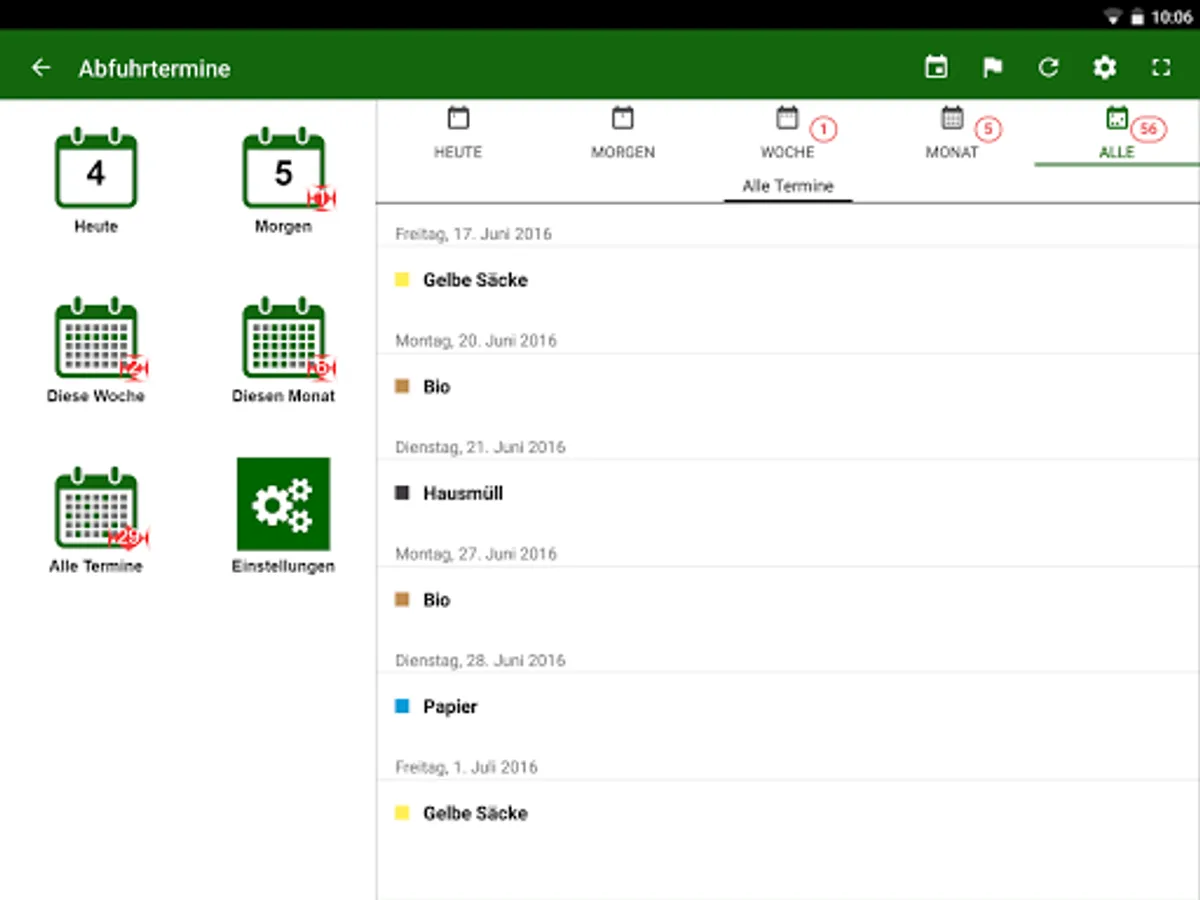
Task: Tap the flag icon in toolbar
Action: pos(992,68)
